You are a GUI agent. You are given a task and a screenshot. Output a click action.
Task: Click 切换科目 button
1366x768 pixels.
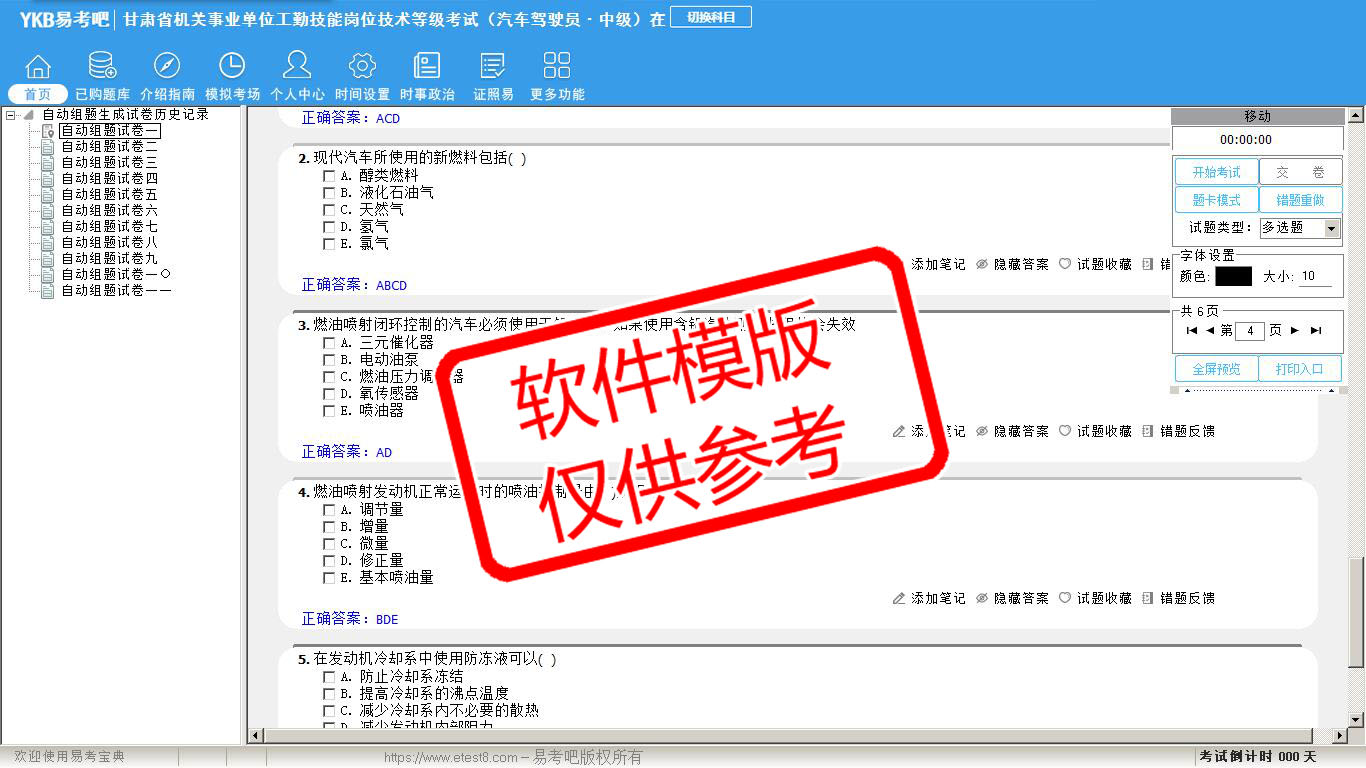[711, 17]
